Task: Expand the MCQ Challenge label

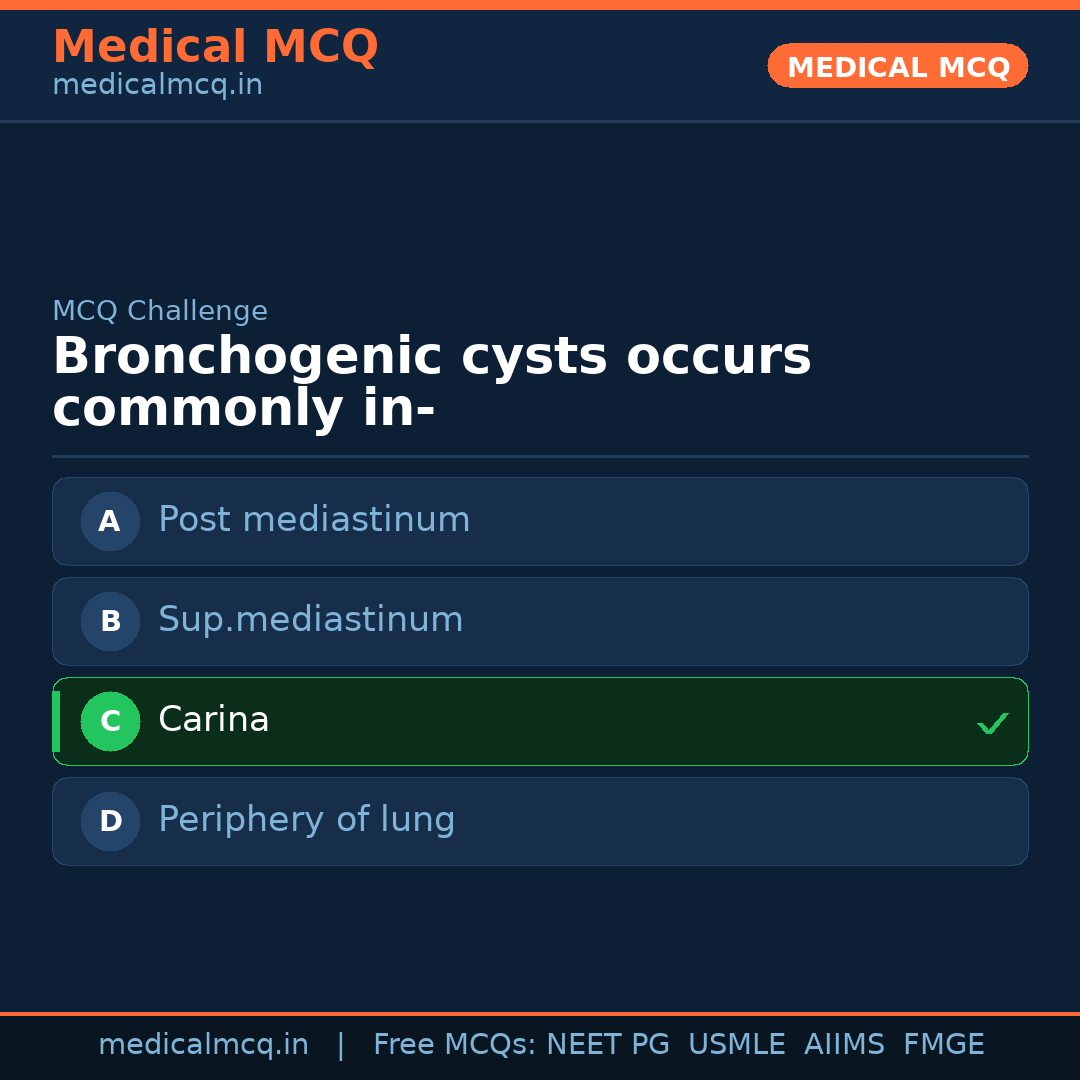Action: point(160,311)
